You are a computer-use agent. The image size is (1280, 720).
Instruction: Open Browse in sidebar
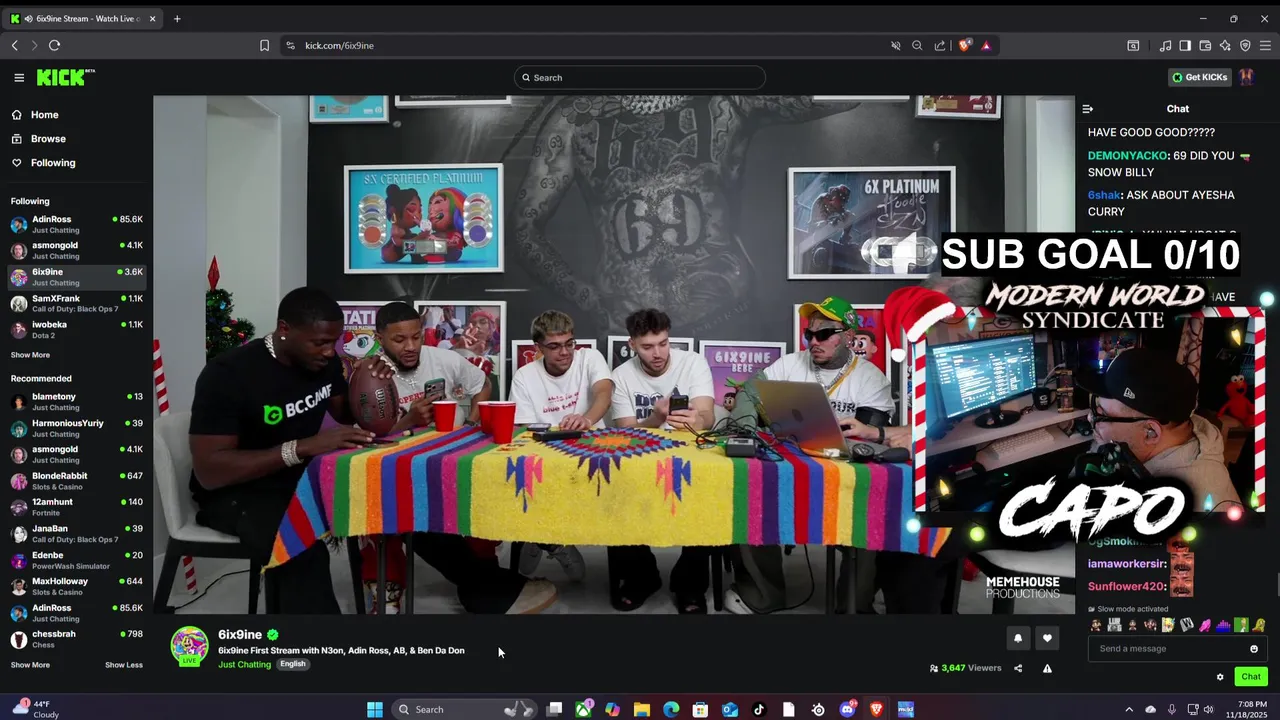tap(47, 139)
